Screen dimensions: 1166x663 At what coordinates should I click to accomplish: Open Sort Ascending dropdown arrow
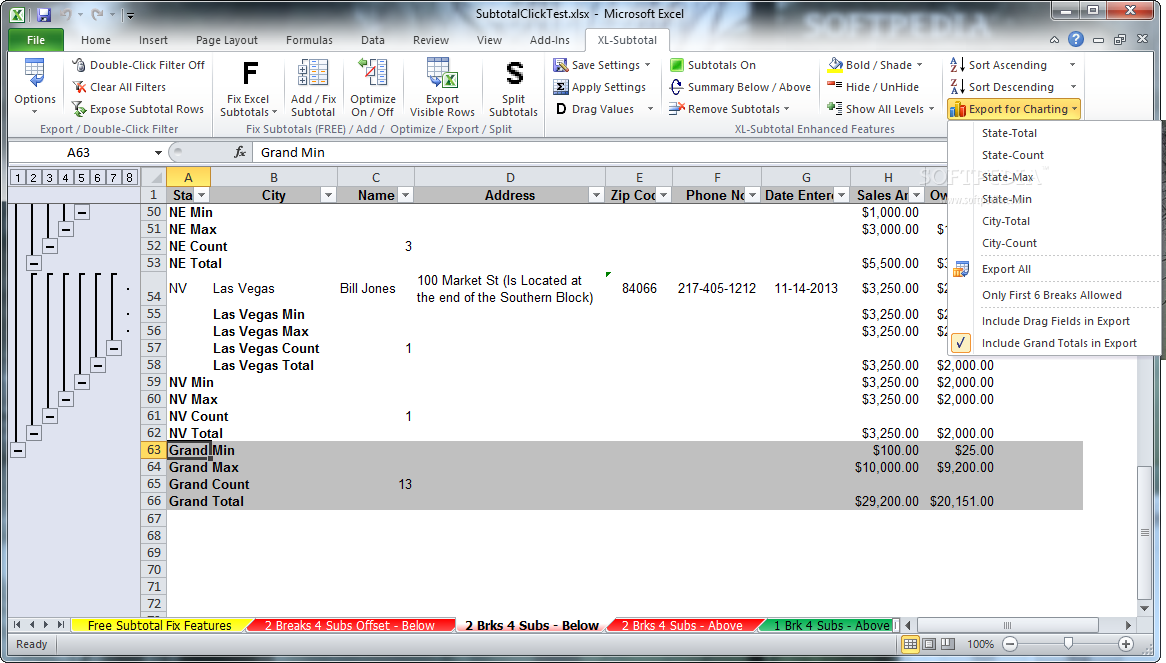tap(1072, 65)
